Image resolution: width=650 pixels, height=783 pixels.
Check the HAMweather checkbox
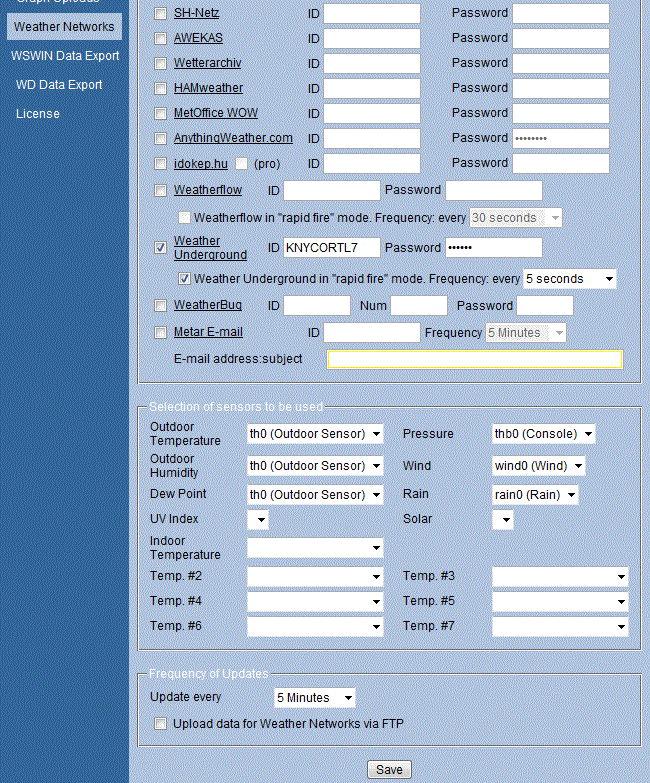[x=160, y=88]
